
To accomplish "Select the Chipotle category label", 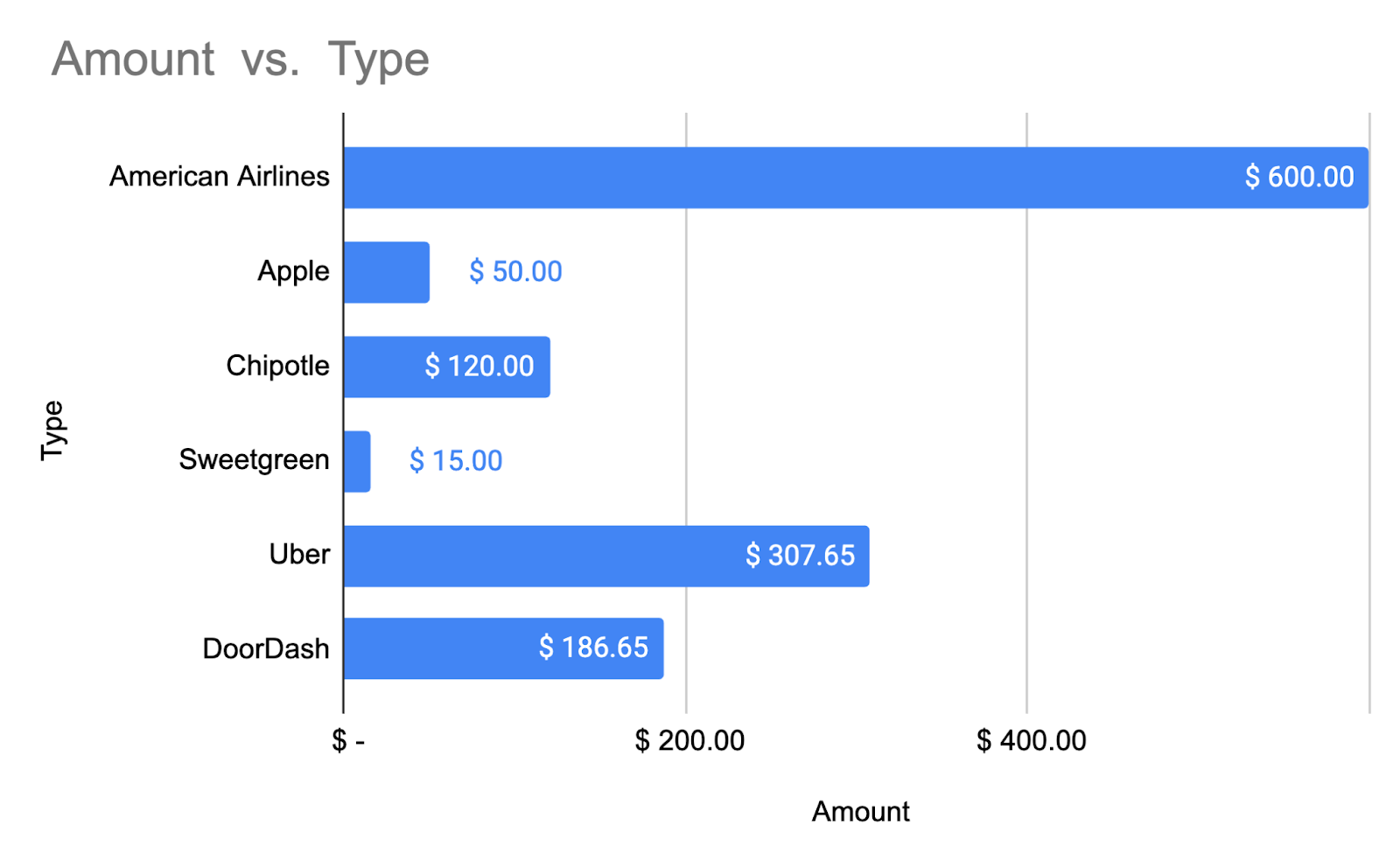I will tap(277, 366).
